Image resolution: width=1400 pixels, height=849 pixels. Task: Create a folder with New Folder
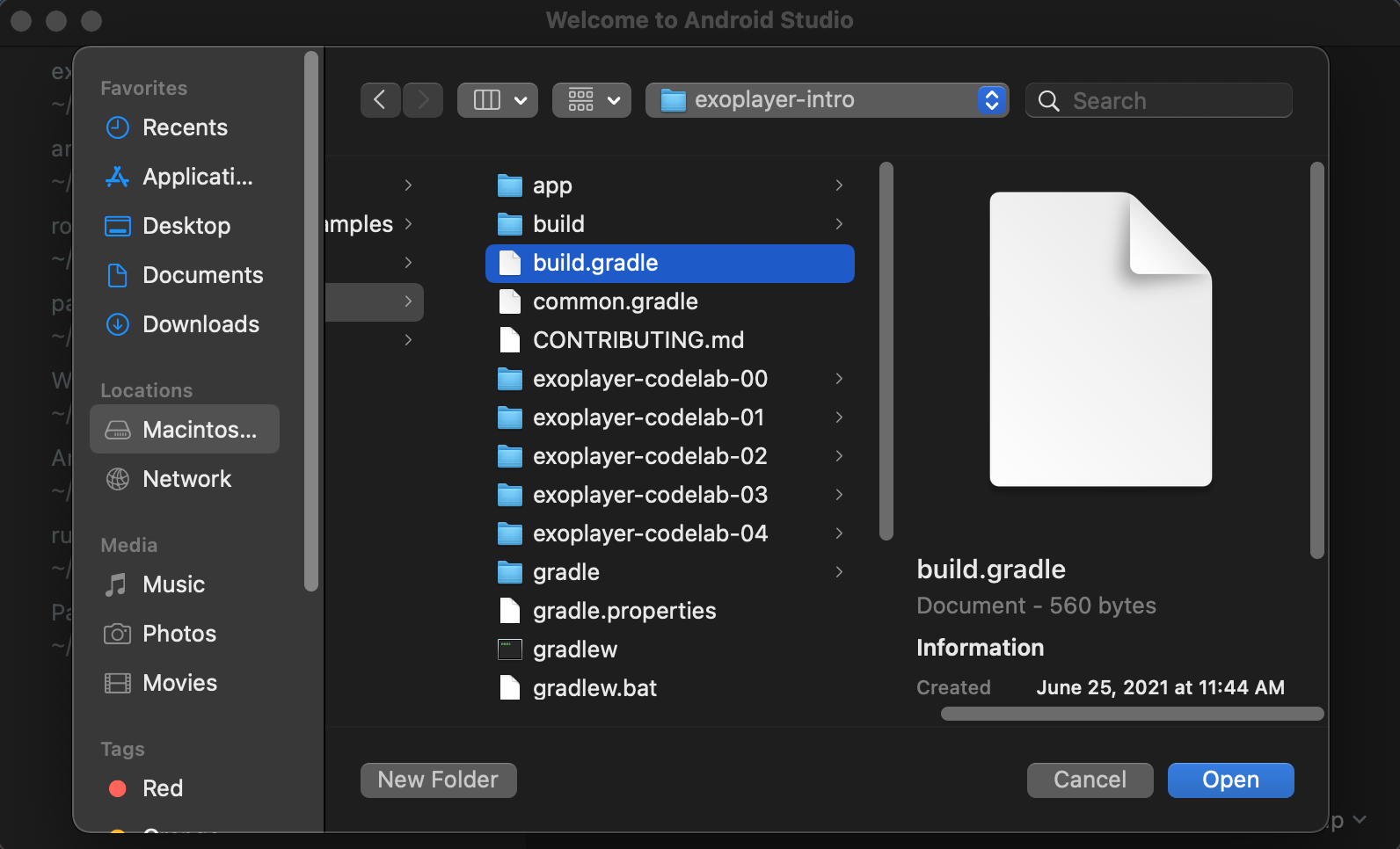pyautogui.click(x=438, y=780)
